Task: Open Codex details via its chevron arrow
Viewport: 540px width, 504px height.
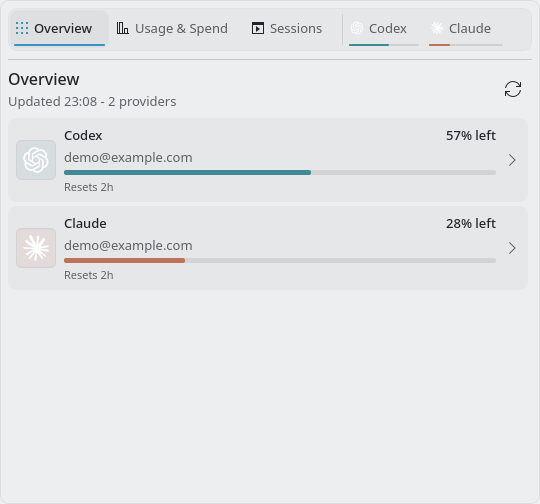Action: [512, 160]
